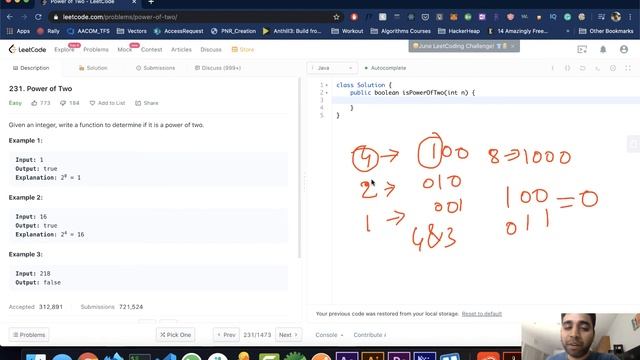
Task: Open the 14 Amazingly Free bookmark
Action: click(518, 31)
